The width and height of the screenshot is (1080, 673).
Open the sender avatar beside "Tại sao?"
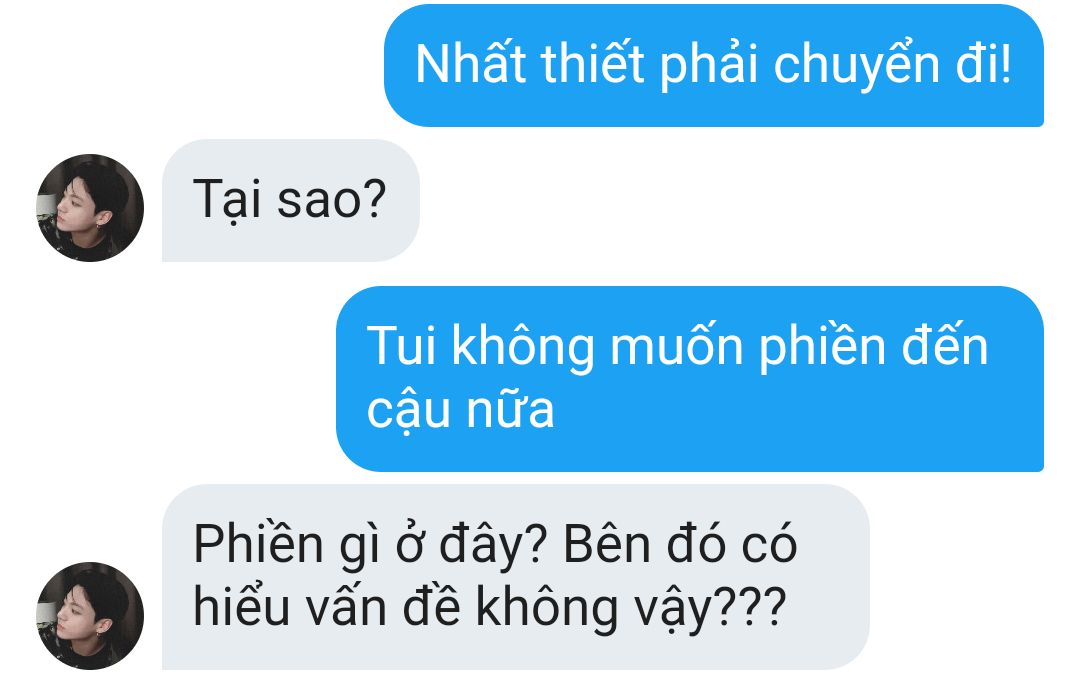point(90,207)
